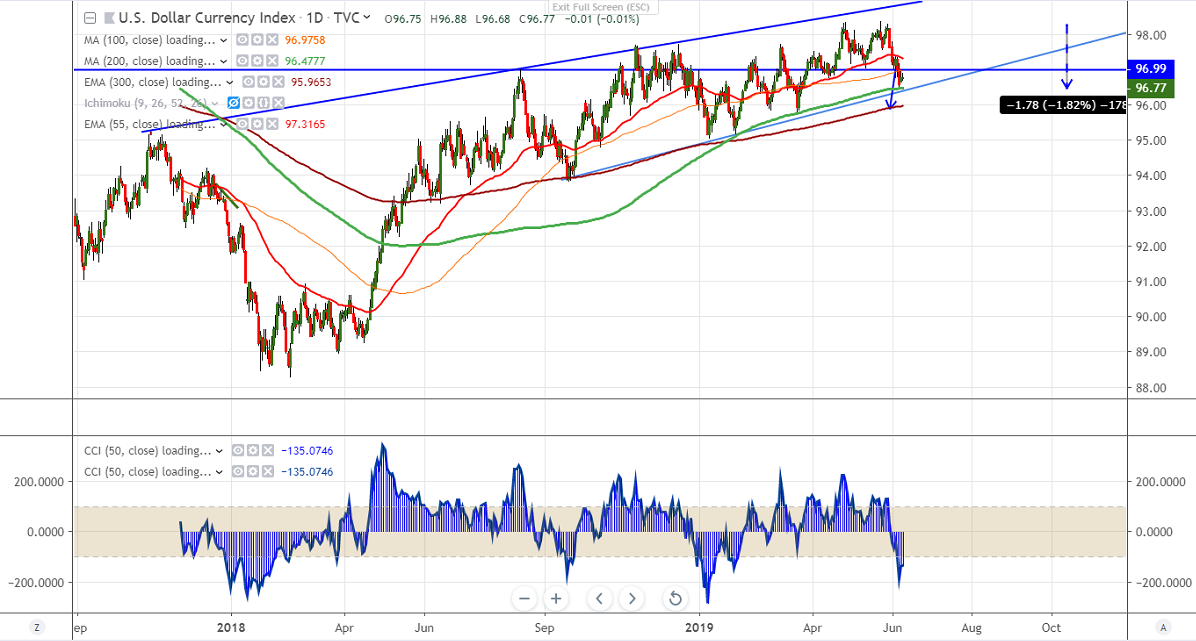Click the 96.77 current price label
1196x641 pixels.
(1150, 88)
